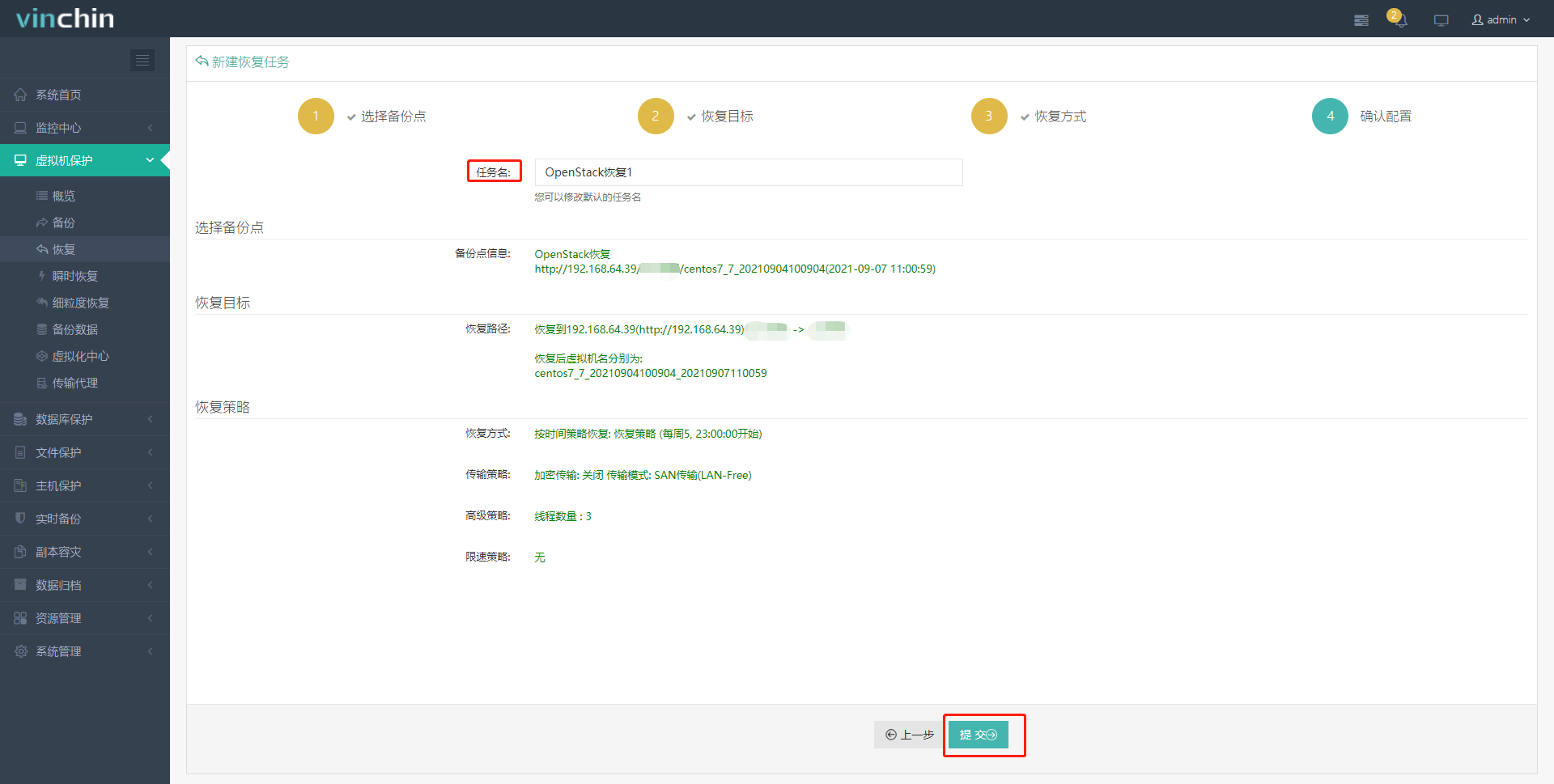Go back using the 上一步 button
Image resolution: width=1554 pixels, height=784 pixels.
point(908,735)
